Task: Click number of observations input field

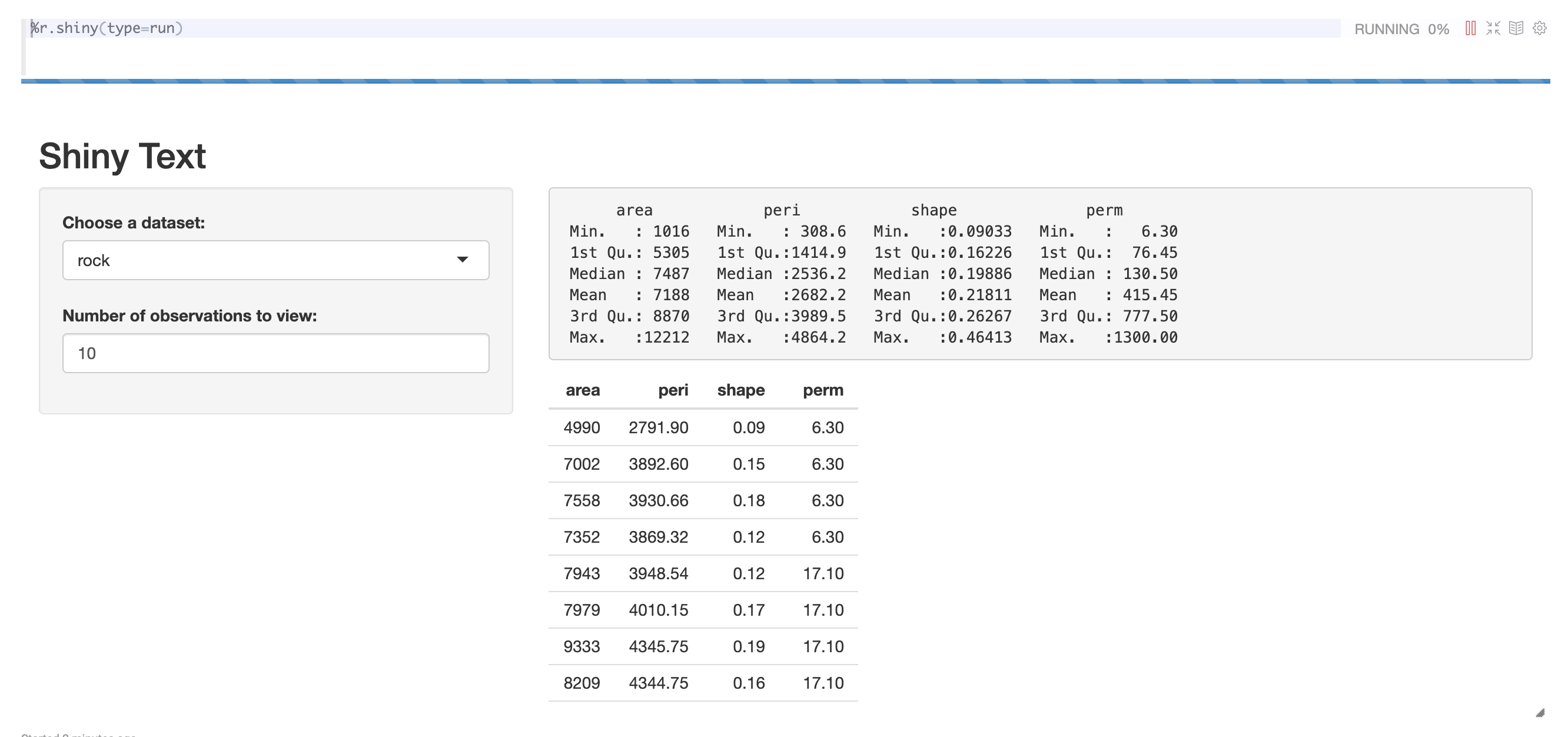Action: [275, 354]
